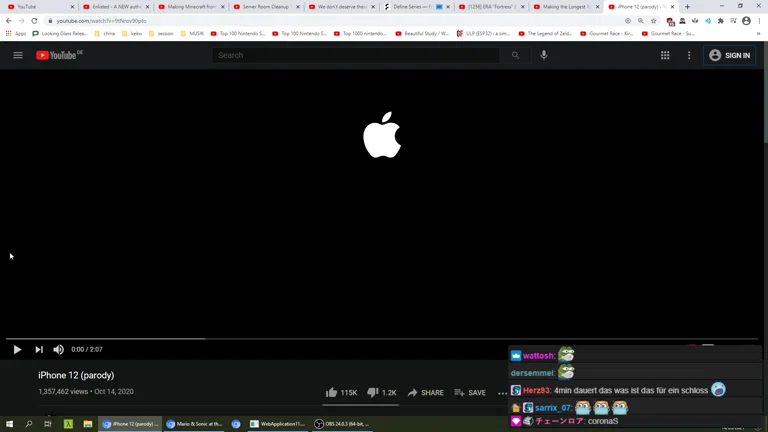Viewport: 768px width, 432px height.
Task: Focus the YouTube search field
Action: point(356,55)
